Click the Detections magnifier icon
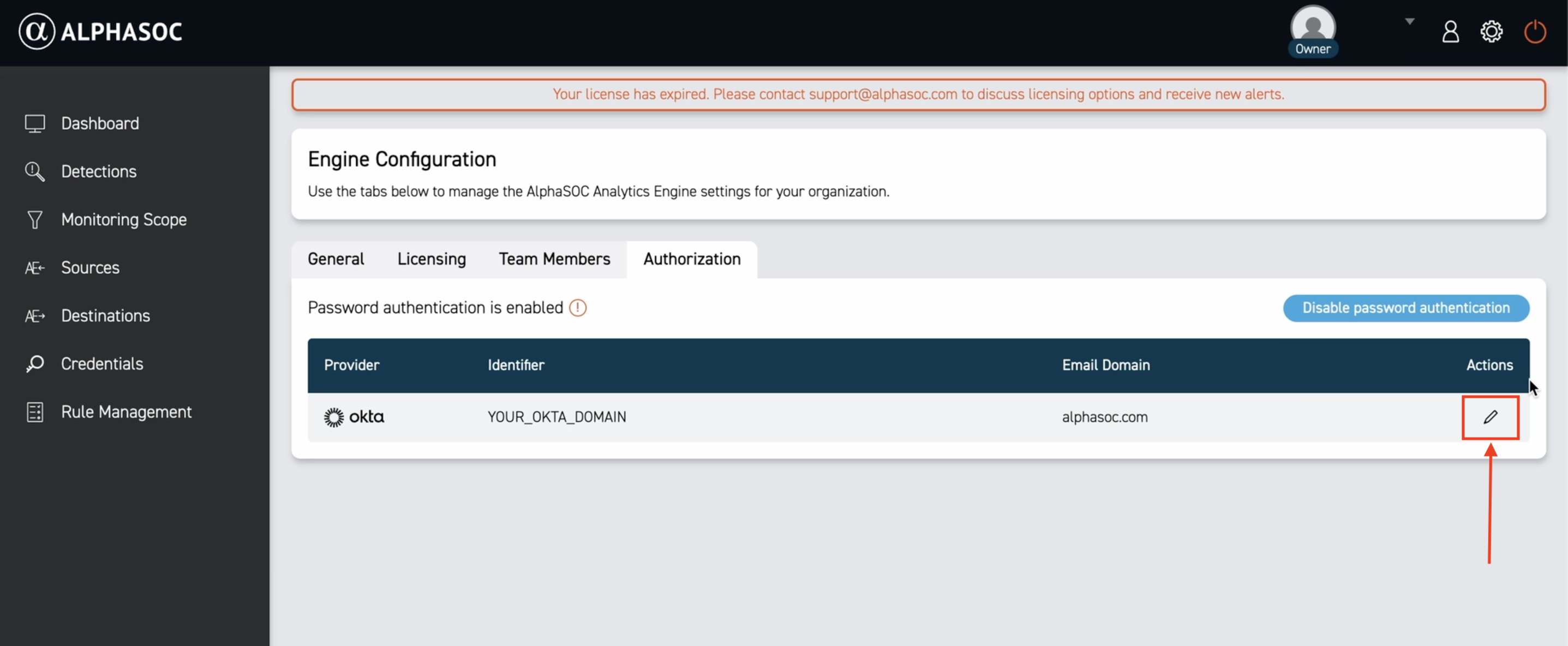1568x646 pixels. click(x=35, y=172)
